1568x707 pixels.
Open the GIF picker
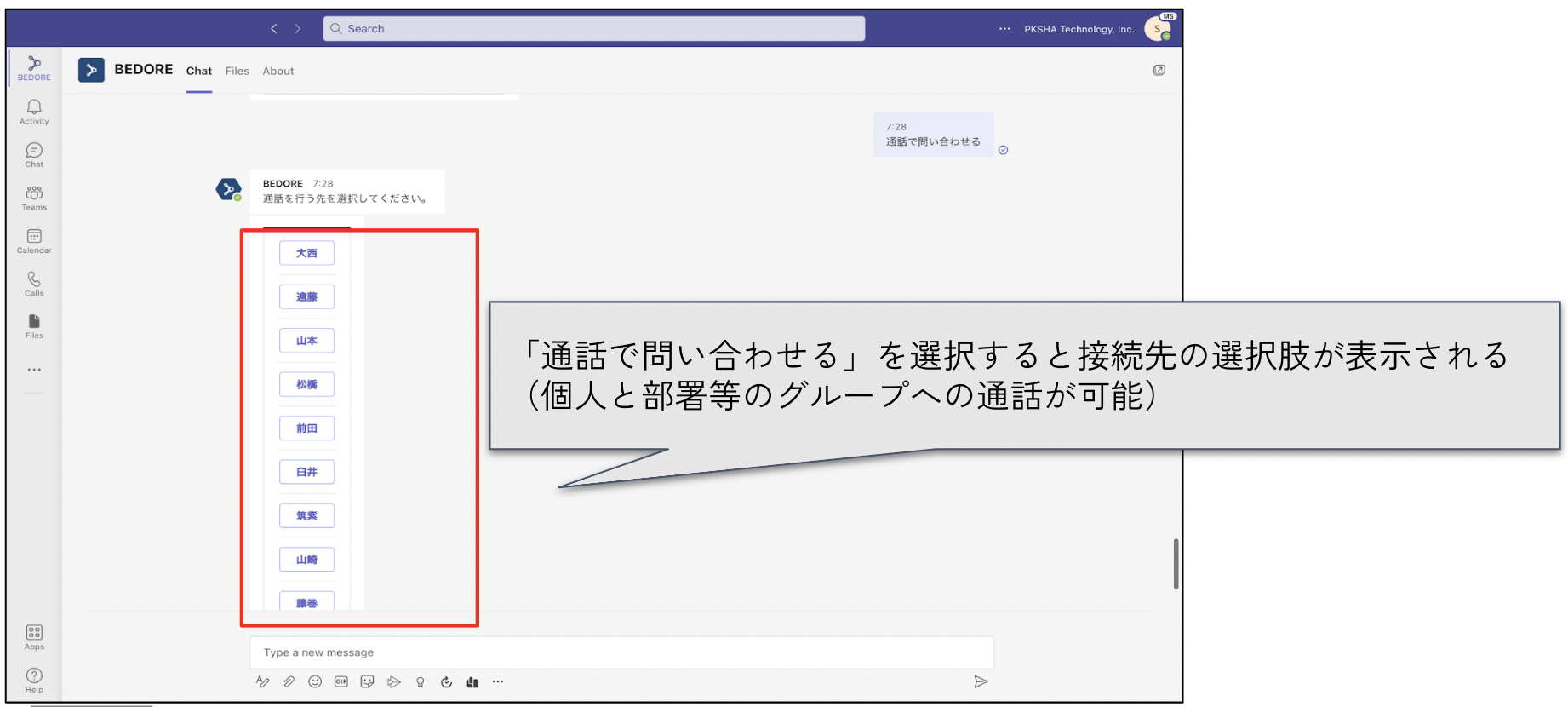(341, 681)
